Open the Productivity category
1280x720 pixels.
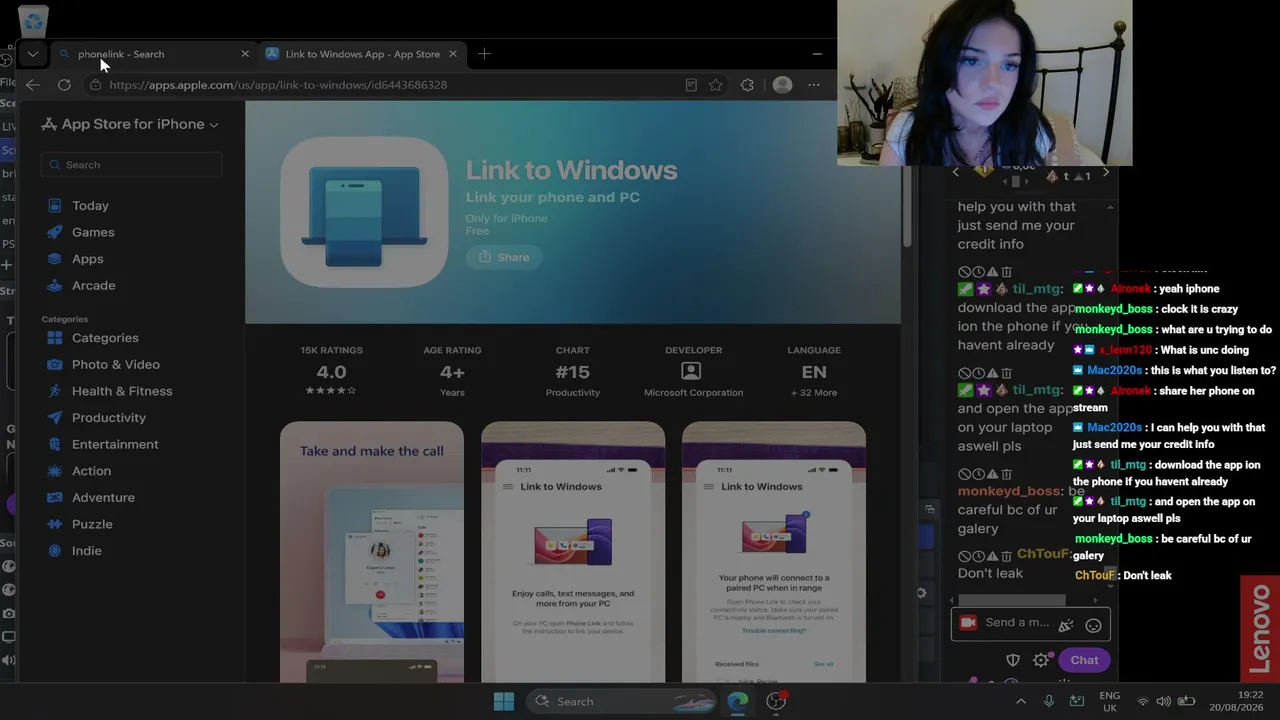[108, 417]
